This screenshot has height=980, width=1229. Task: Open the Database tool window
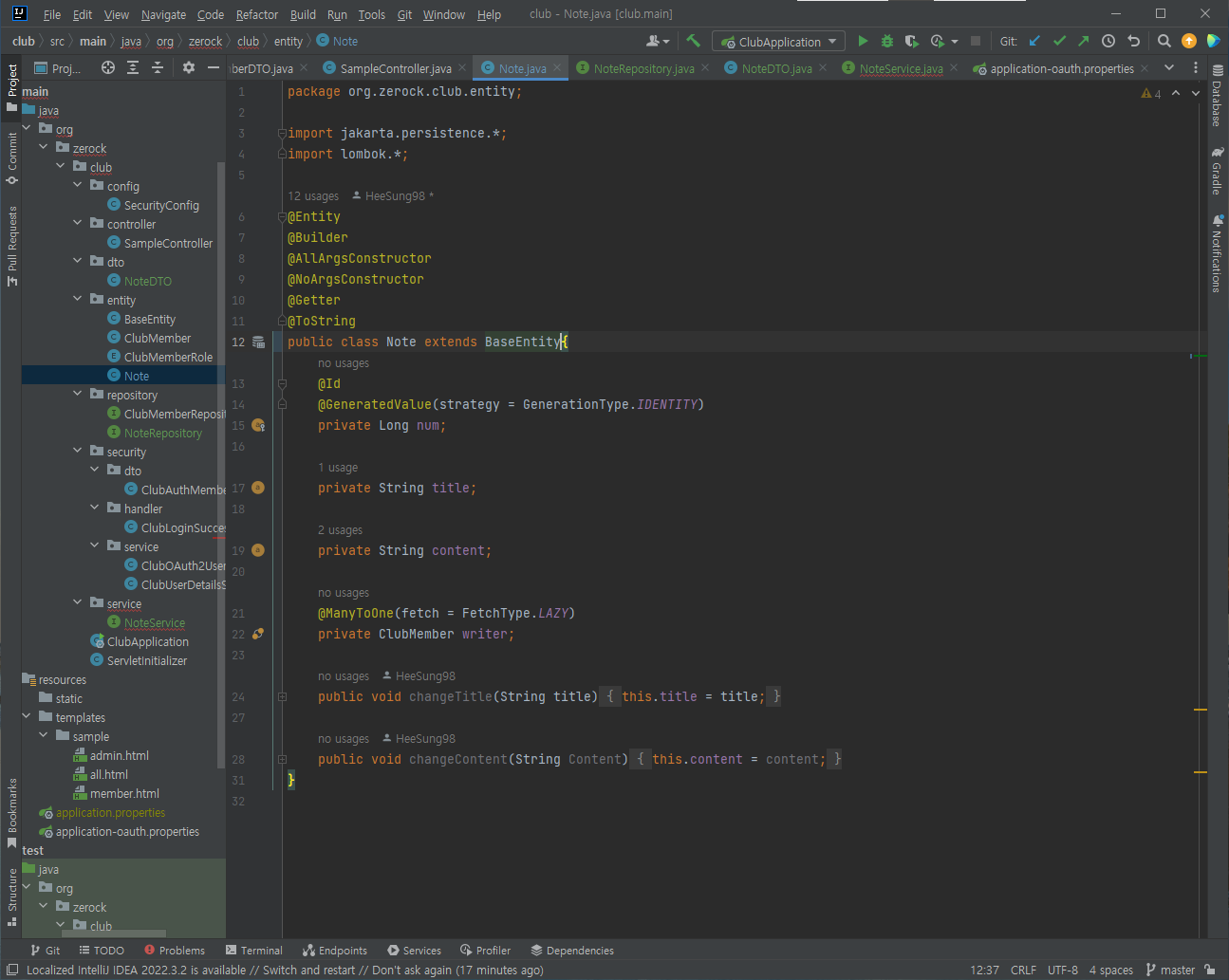pos(1217,95)
